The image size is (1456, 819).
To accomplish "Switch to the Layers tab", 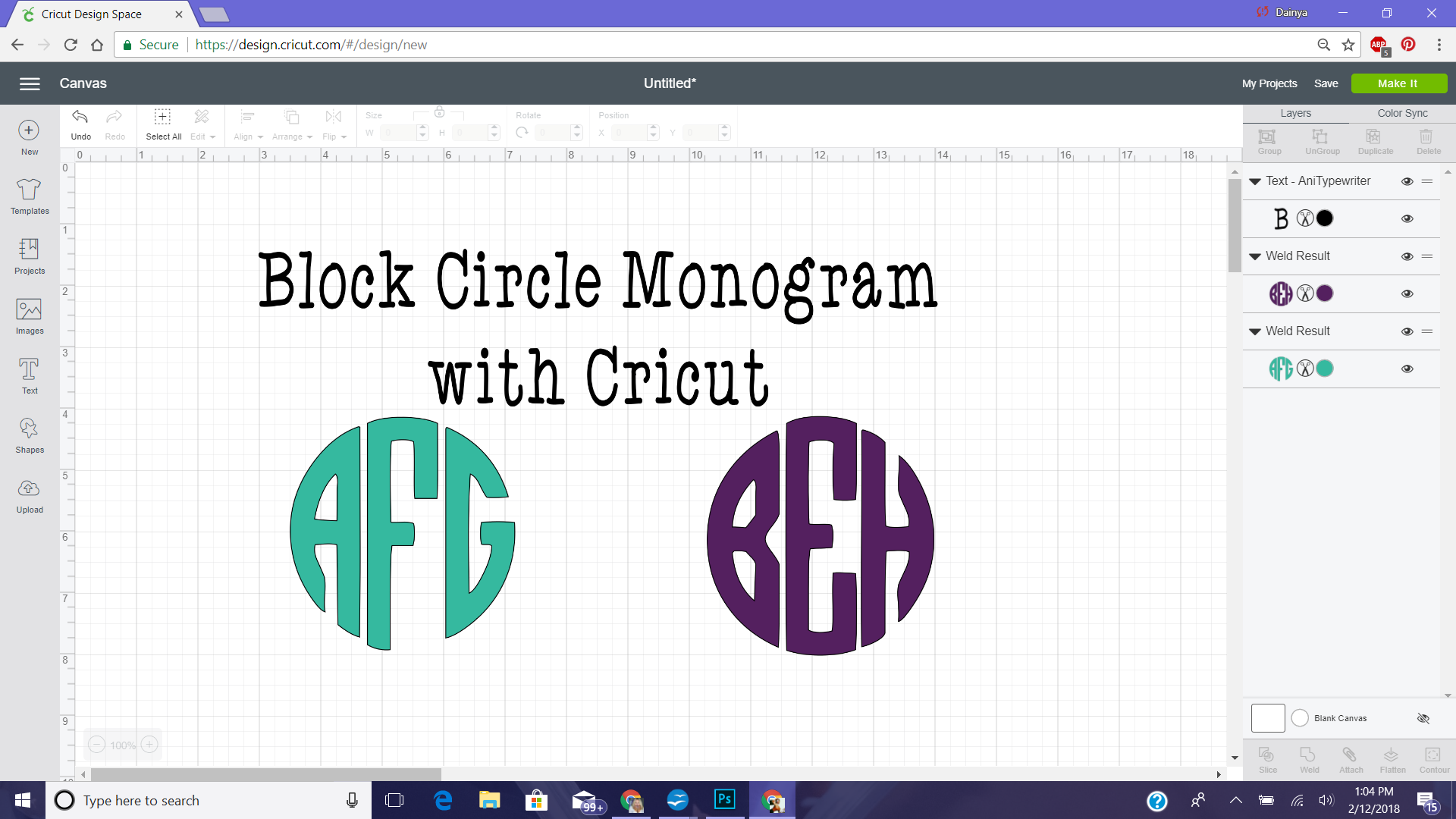I will tap(1295, 113).
